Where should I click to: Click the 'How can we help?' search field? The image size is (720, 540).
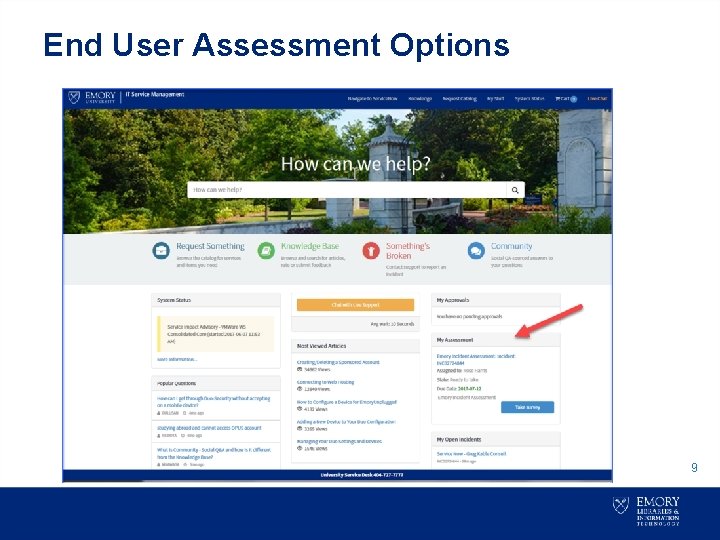pyautogui.click(x=347, y=190)
